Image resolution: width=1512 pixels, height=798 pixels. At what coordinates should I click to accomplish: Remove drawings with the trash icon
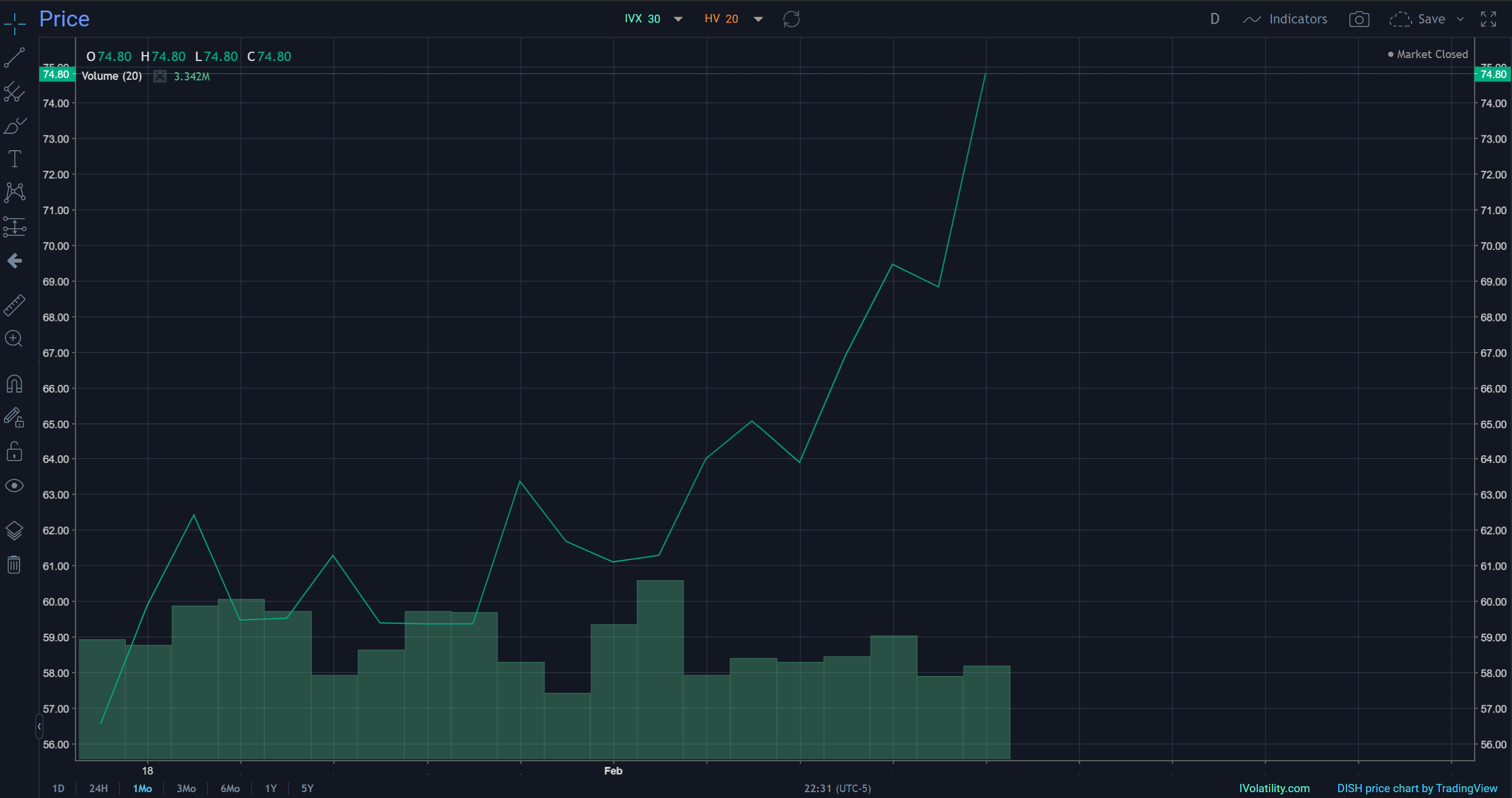[14, 564]
